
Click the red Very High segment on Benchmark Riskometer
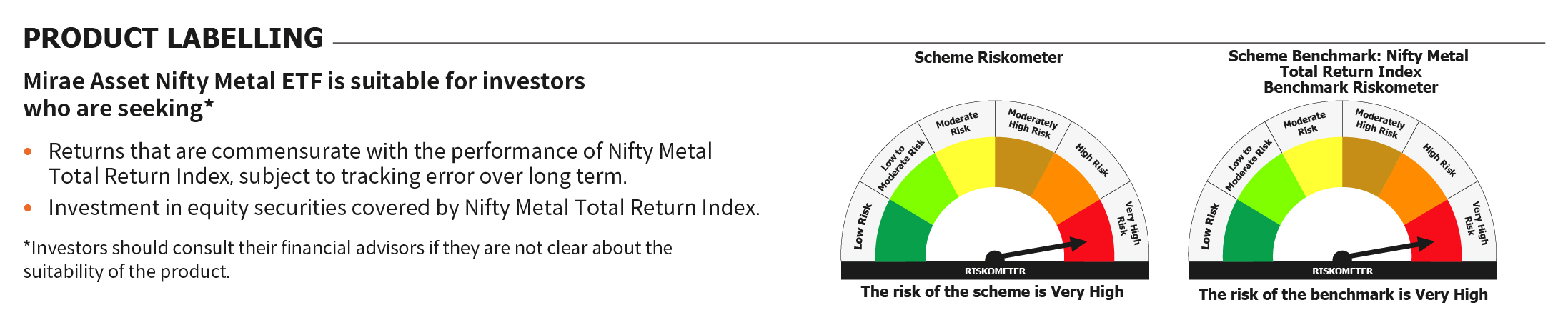tap(1442, 229)
